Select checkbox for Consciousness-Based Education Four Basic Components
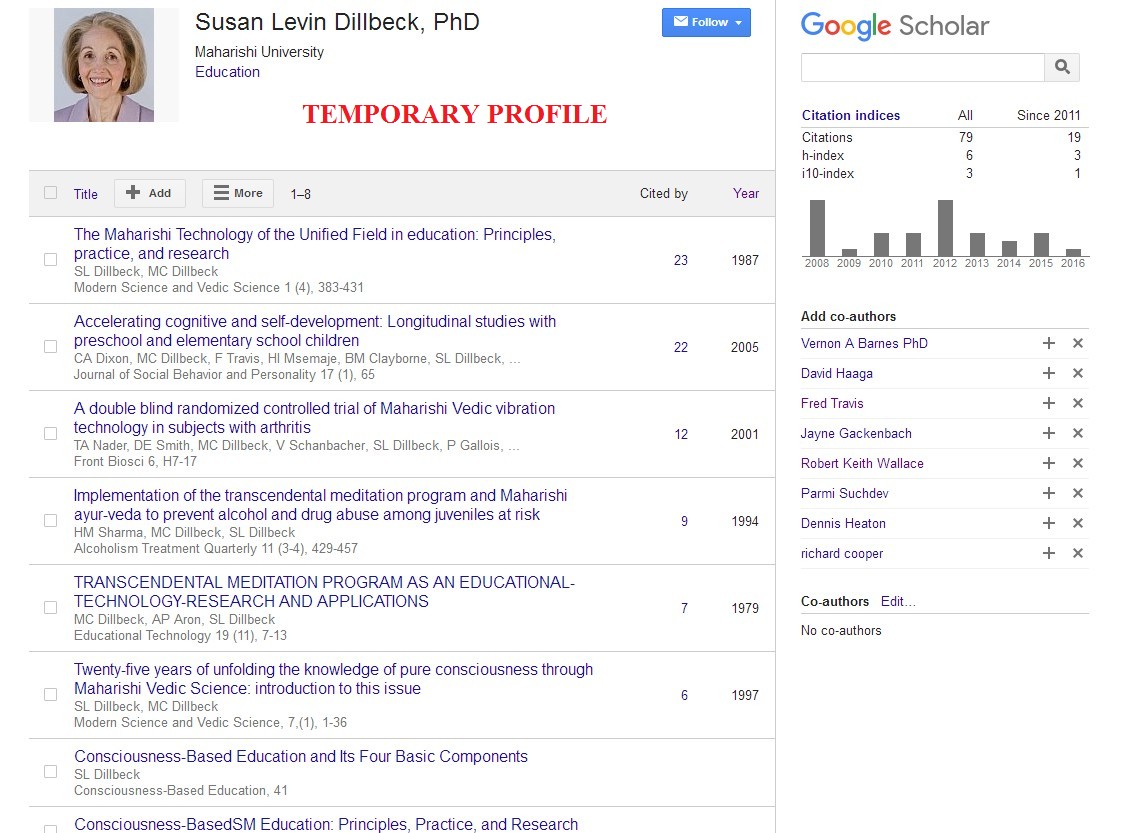The width and height of the screenshot is (1143, 833). (x=50, y=771)
